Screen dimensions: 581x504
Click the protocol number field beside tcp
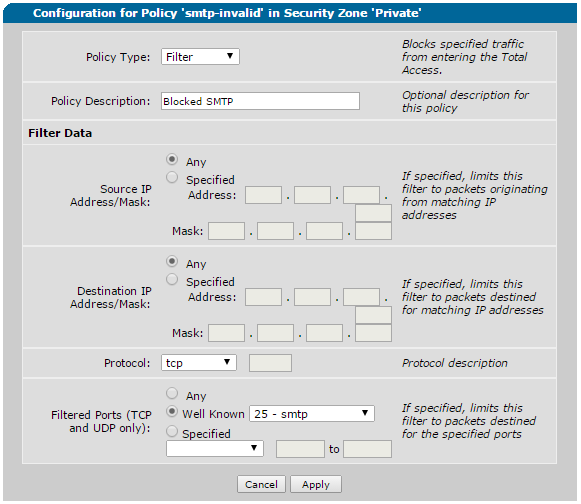point(270,363)
